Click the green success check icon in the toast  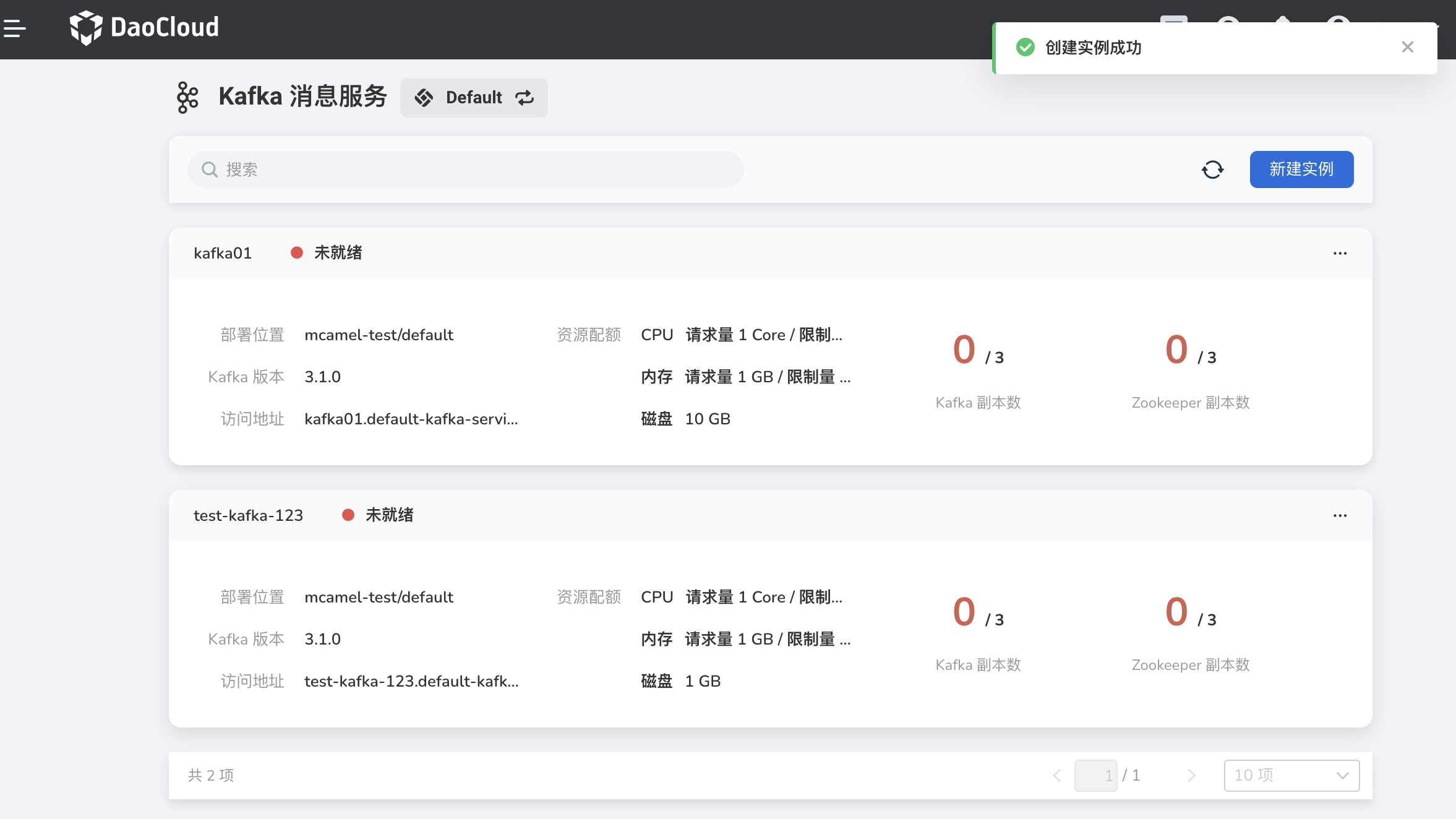click(x=1025, y=47)
